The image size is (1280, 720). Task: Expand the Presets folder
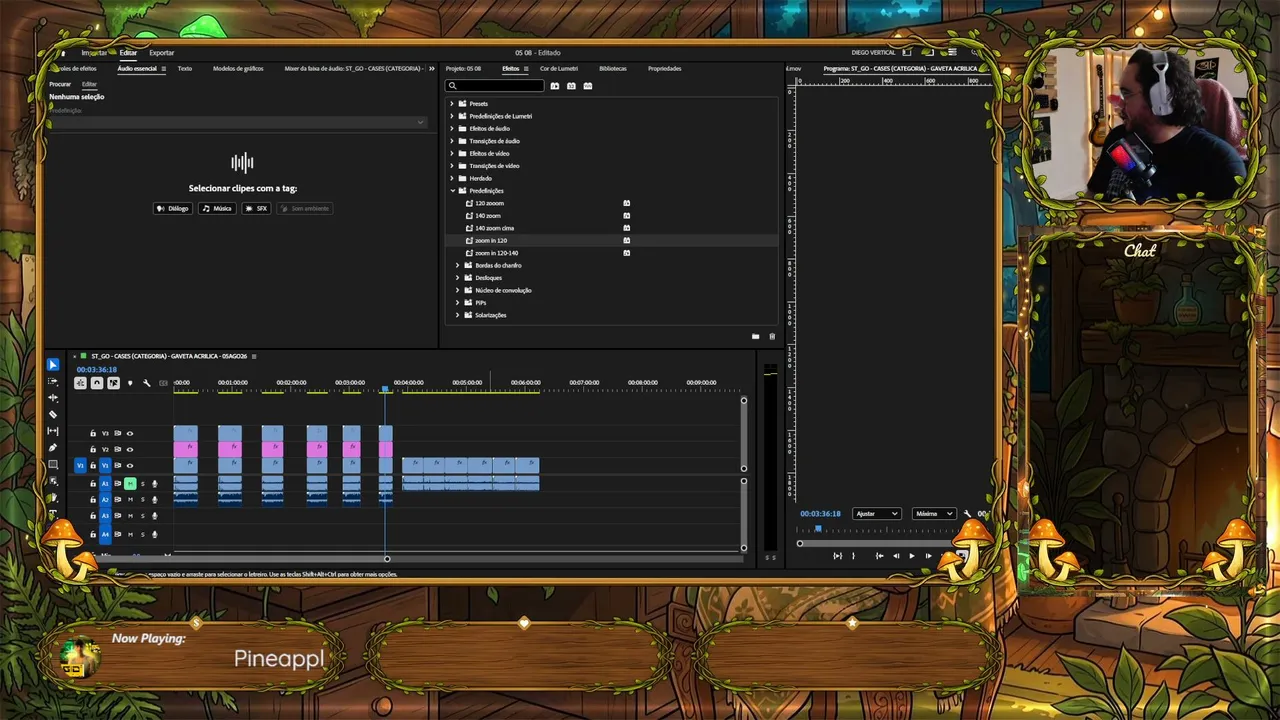click(x=452, y=104)
